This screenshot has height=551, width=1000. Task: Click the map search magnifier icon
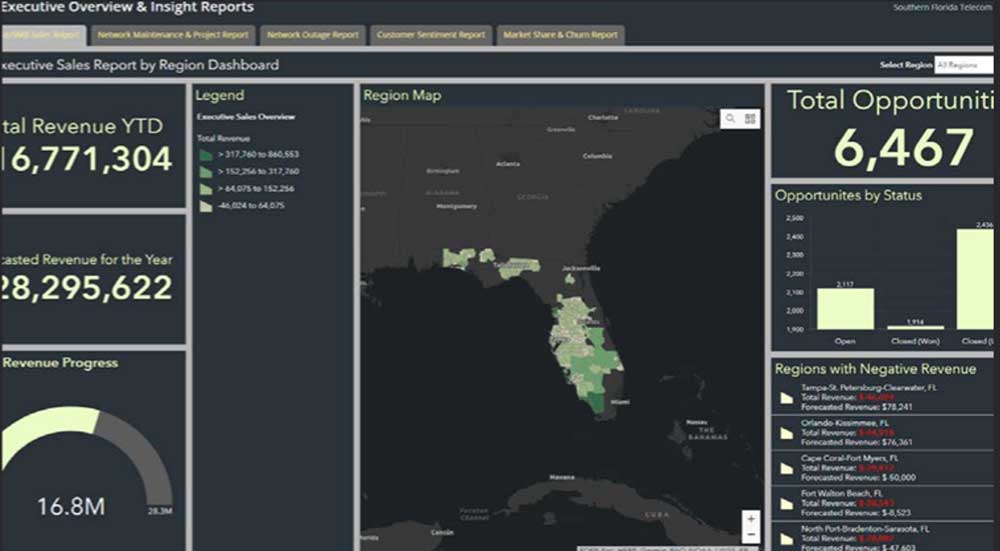(x=731, y=118)
